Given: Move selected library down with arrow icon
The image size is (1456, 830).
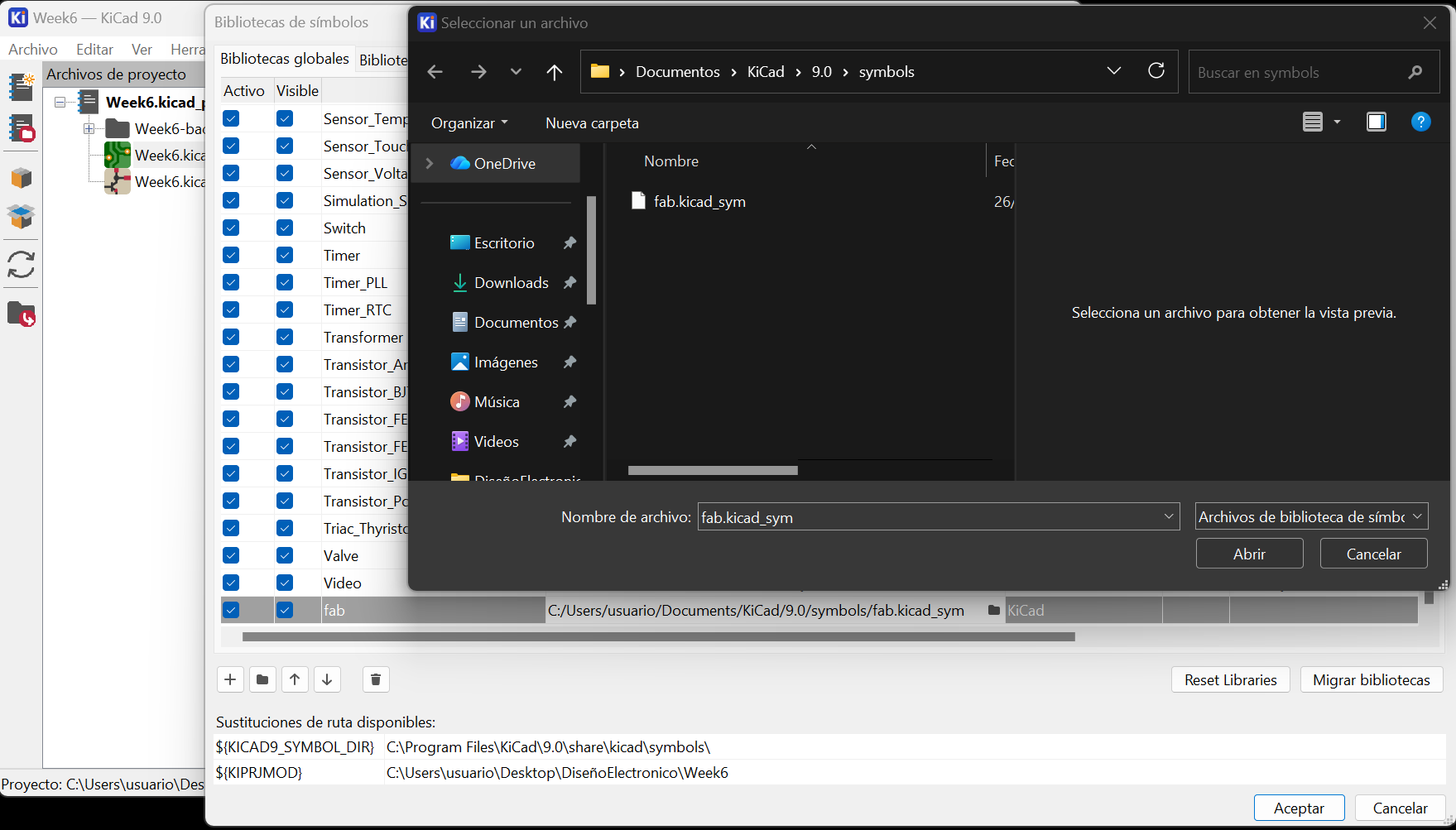Looking at the screenshot, I should [x=327, y=679].
